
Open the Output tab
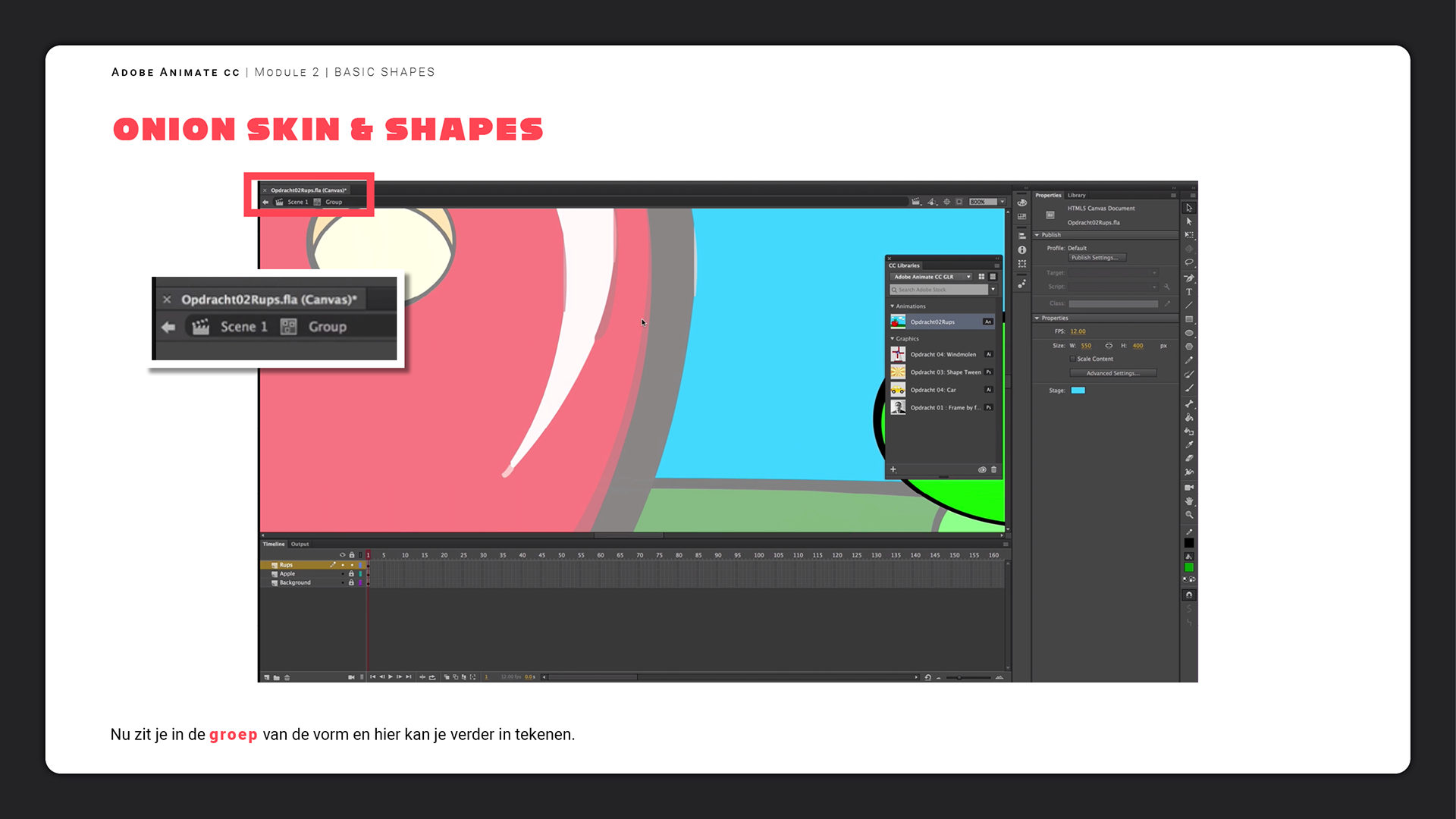300,544
